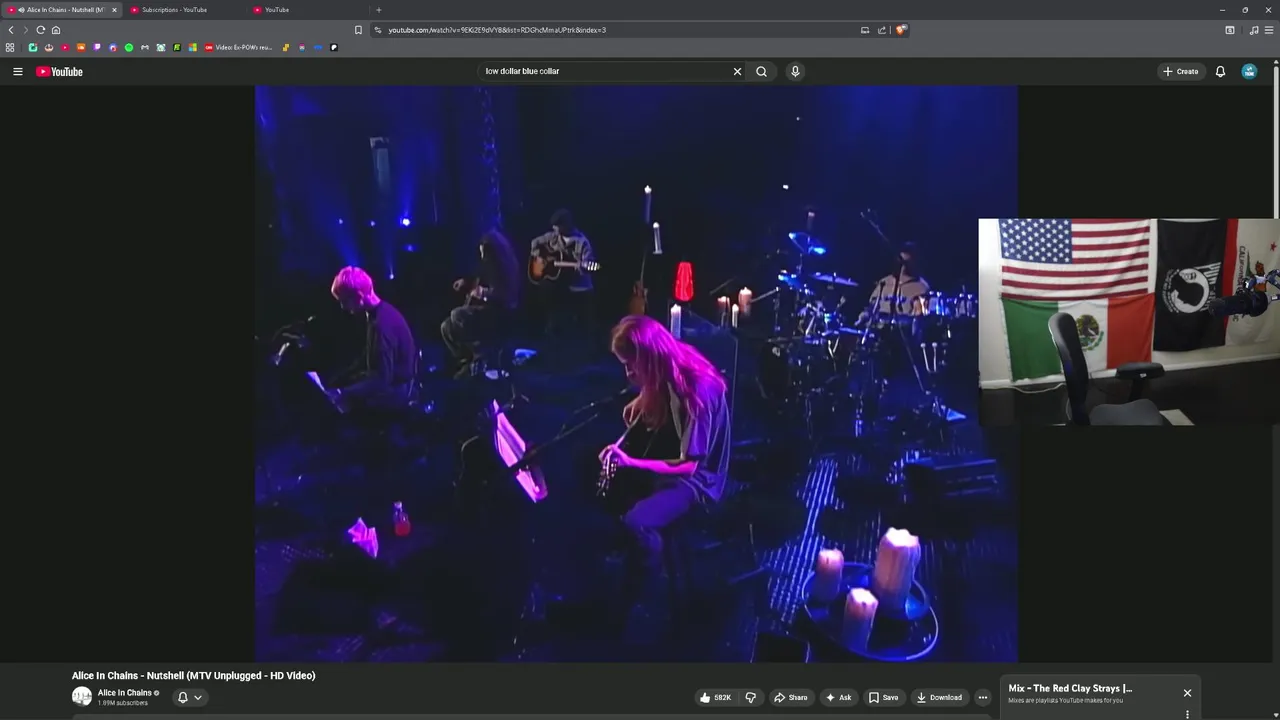This screenshot has height=720, width=1280.
Task: Open the YouTube guide hamburger menu
Action: (x=17, y=71)
